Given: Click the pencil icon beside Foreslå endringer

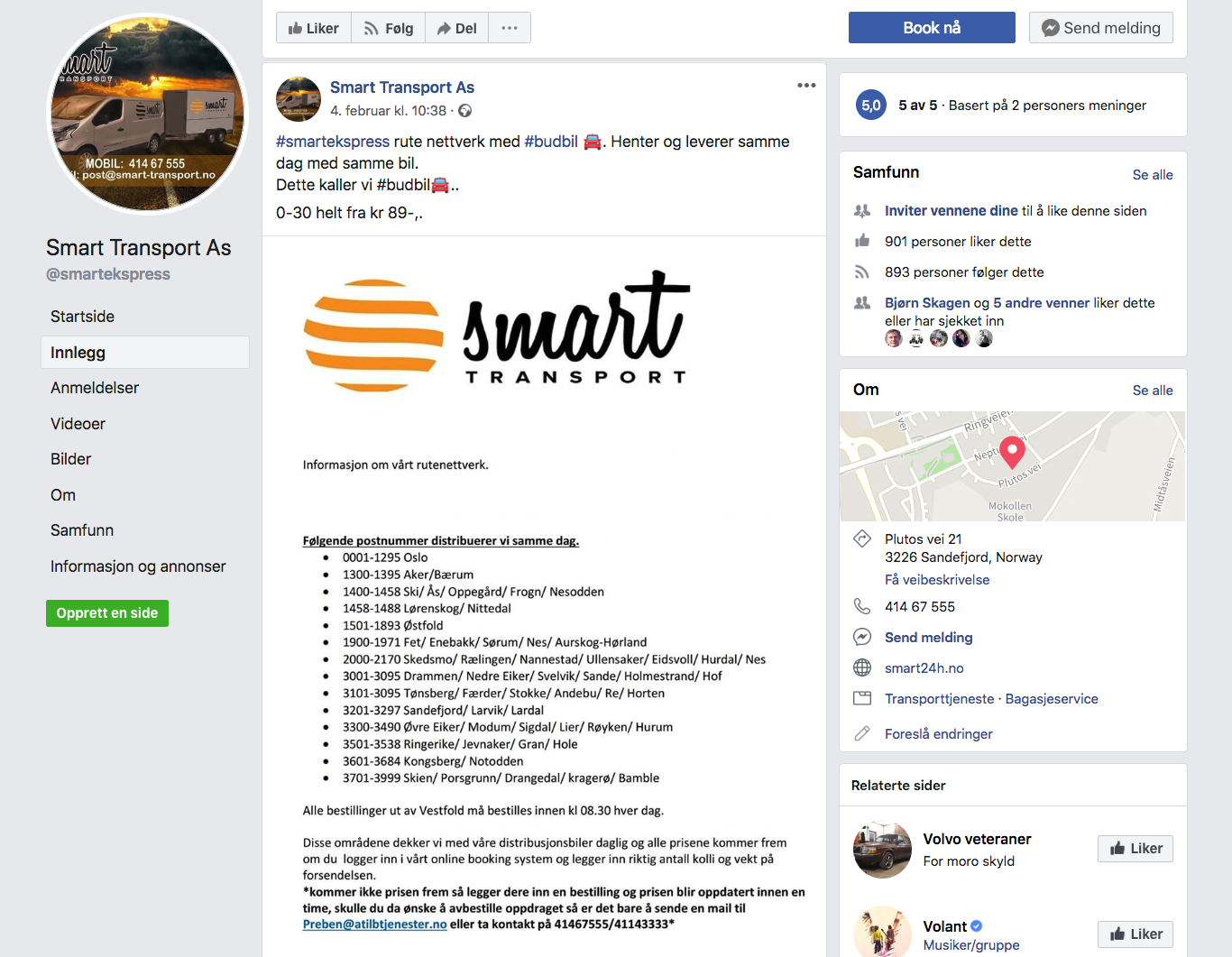Looking at the screenshot, I should 862,733.
